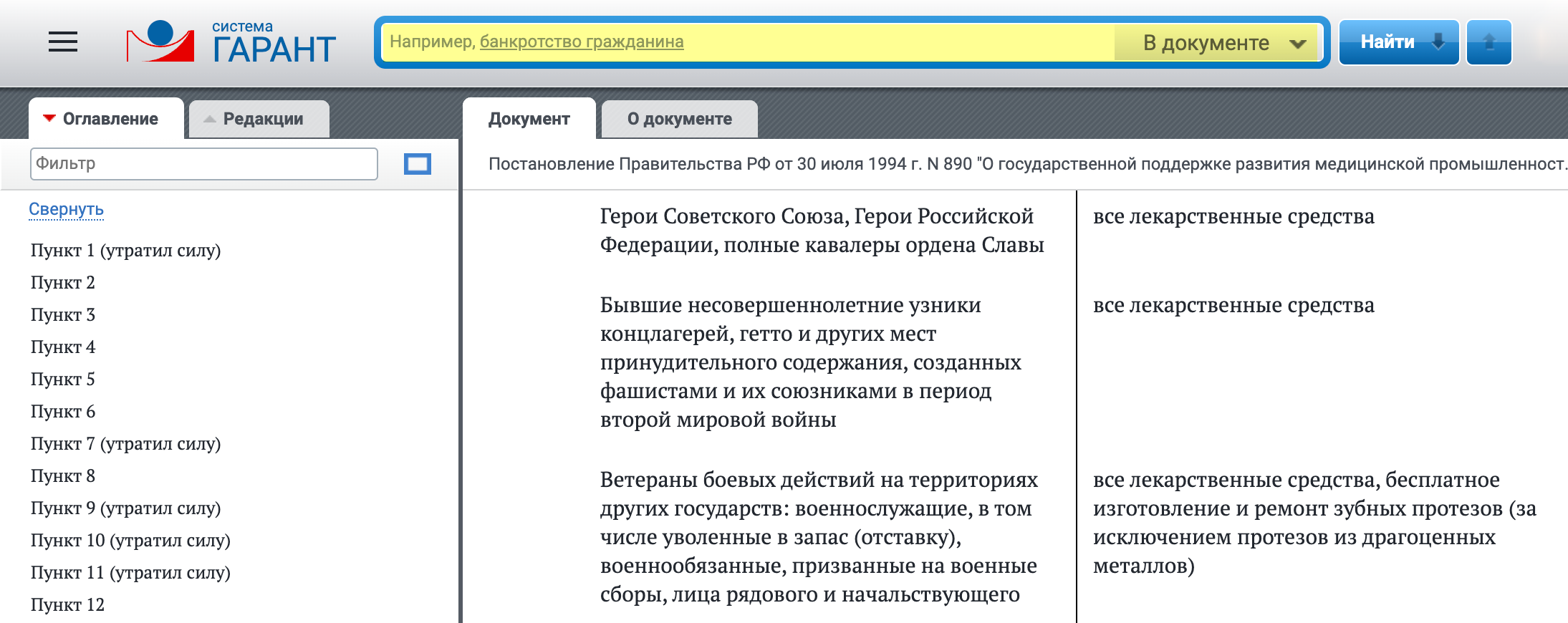This screenshot has width=1568, height=623.
Task: Follow the 'банкротство гражданина' example link
Action: [x=582, y=42]
